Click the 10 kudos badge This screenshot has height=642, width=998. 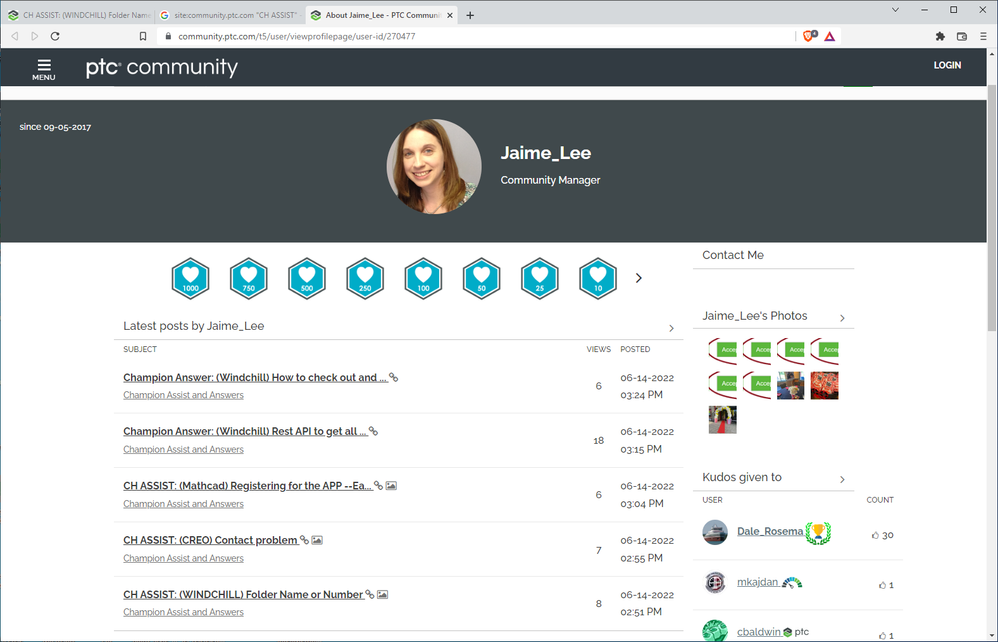(x=598, y=278)
